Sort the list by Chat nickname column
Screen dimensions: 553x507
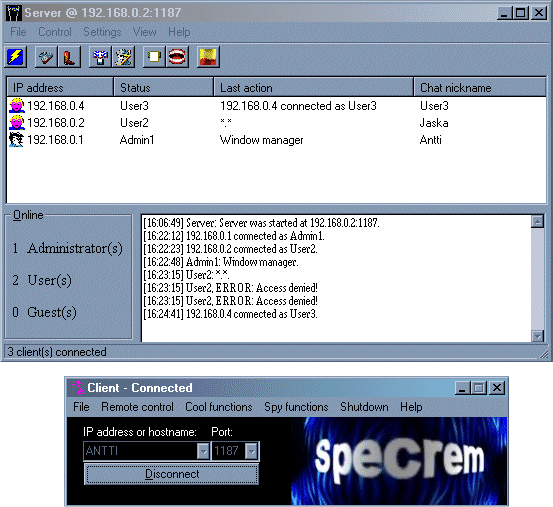tap(480, 87)
